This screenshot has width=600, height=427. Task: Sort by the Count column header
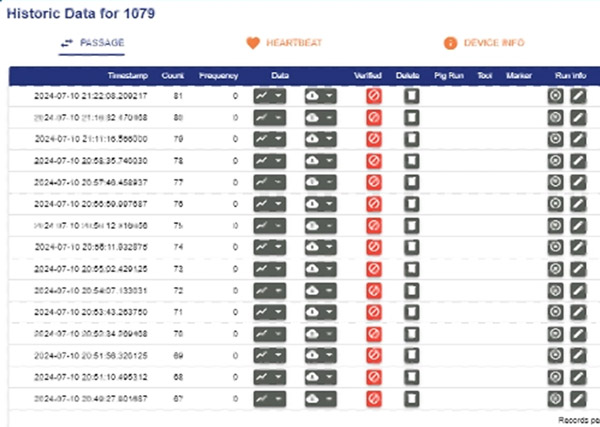[x=173, y=76]
